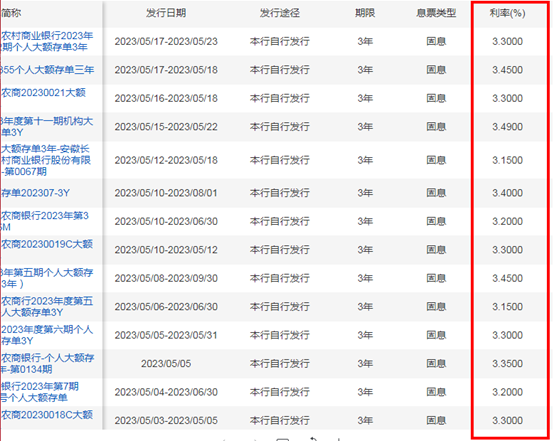Select the single date cell 2023/05/05
This screenshot has height=441, width=554.
[x=166, y=364]
